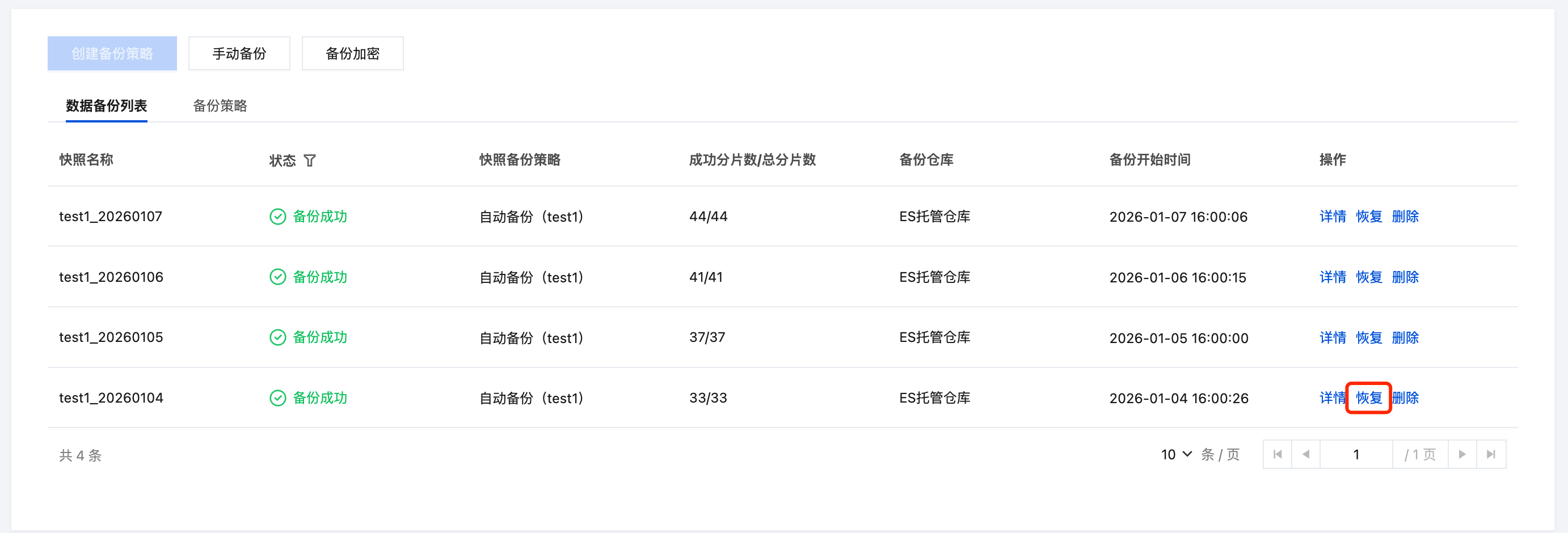
Task: Click the 备份加密 button
Action: (352, 53)
